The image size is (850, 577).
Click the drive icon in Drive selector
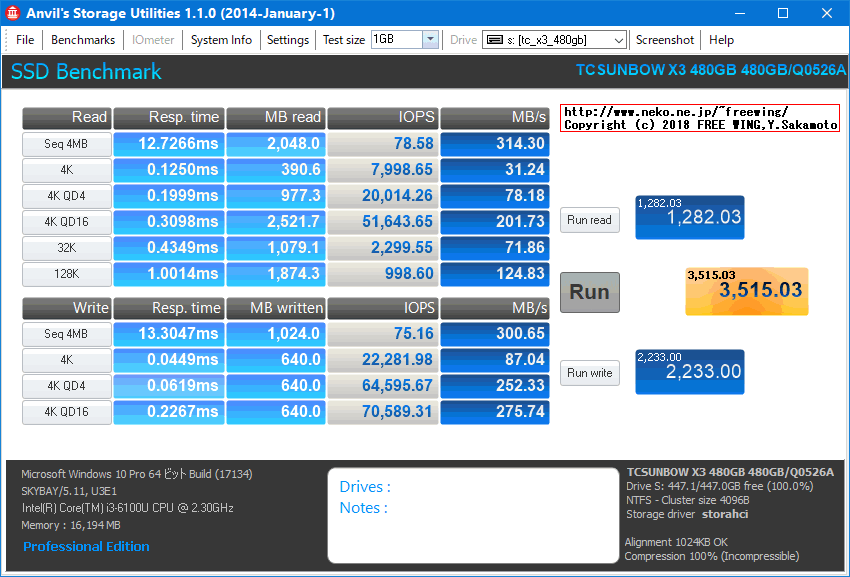click(494, 40)
